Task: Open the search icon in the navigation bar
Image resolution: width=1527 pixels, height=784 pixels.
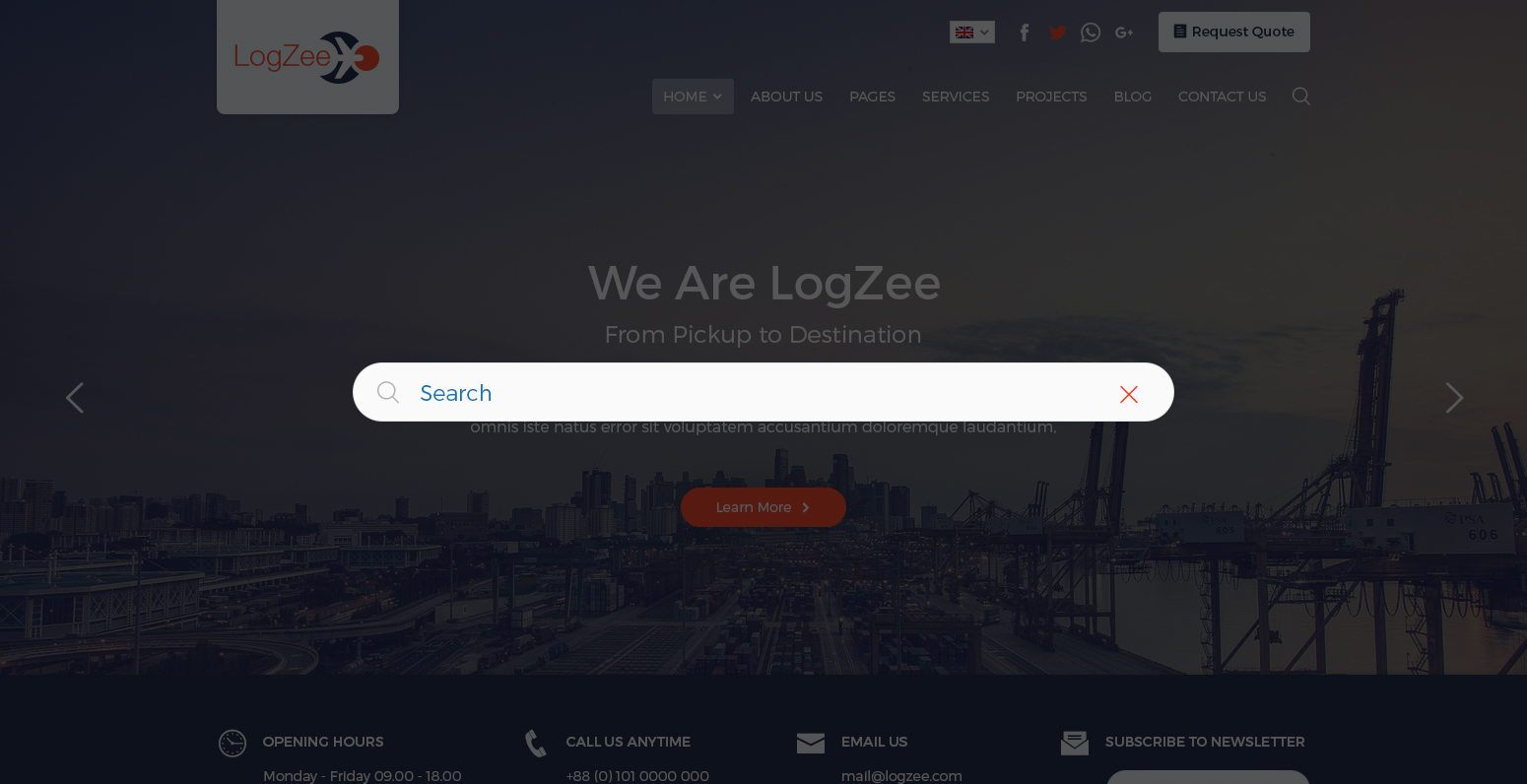Action: tap(1301, 97)
